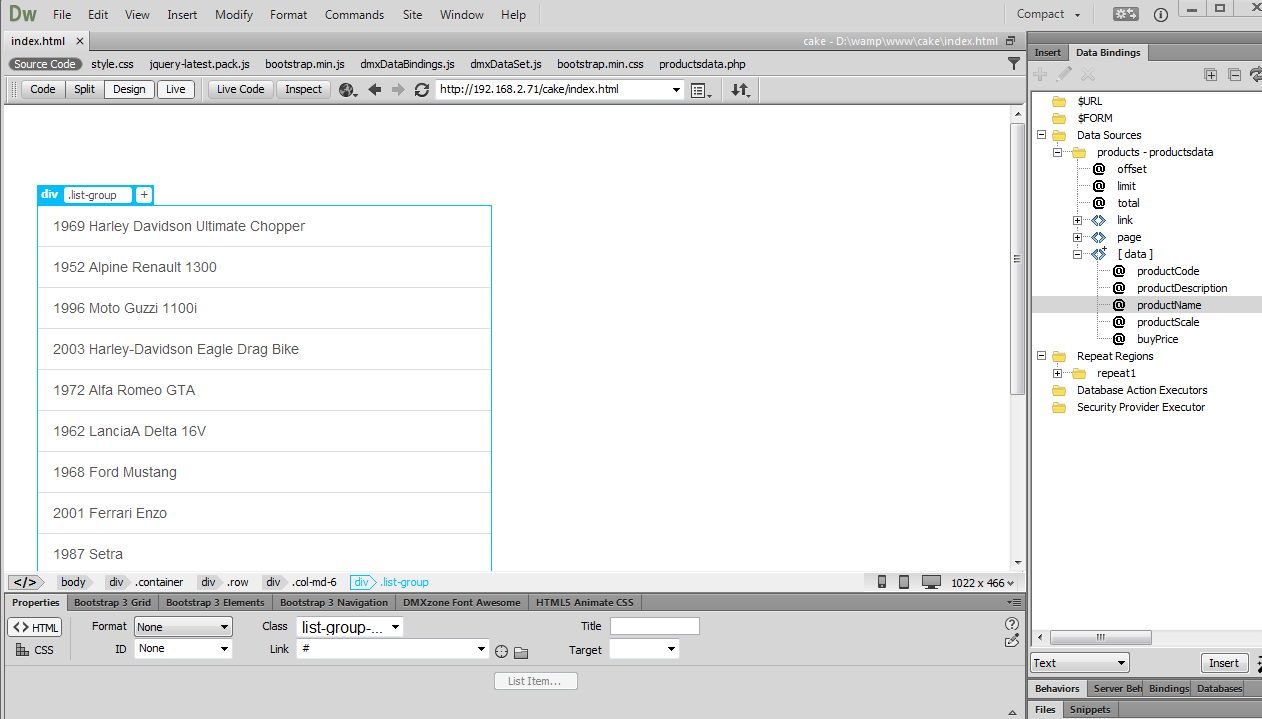The image size is (1262, 719).
Task: Open the ID dropdown in Properties
Action: pyautogui.click(x=183, y=648)
